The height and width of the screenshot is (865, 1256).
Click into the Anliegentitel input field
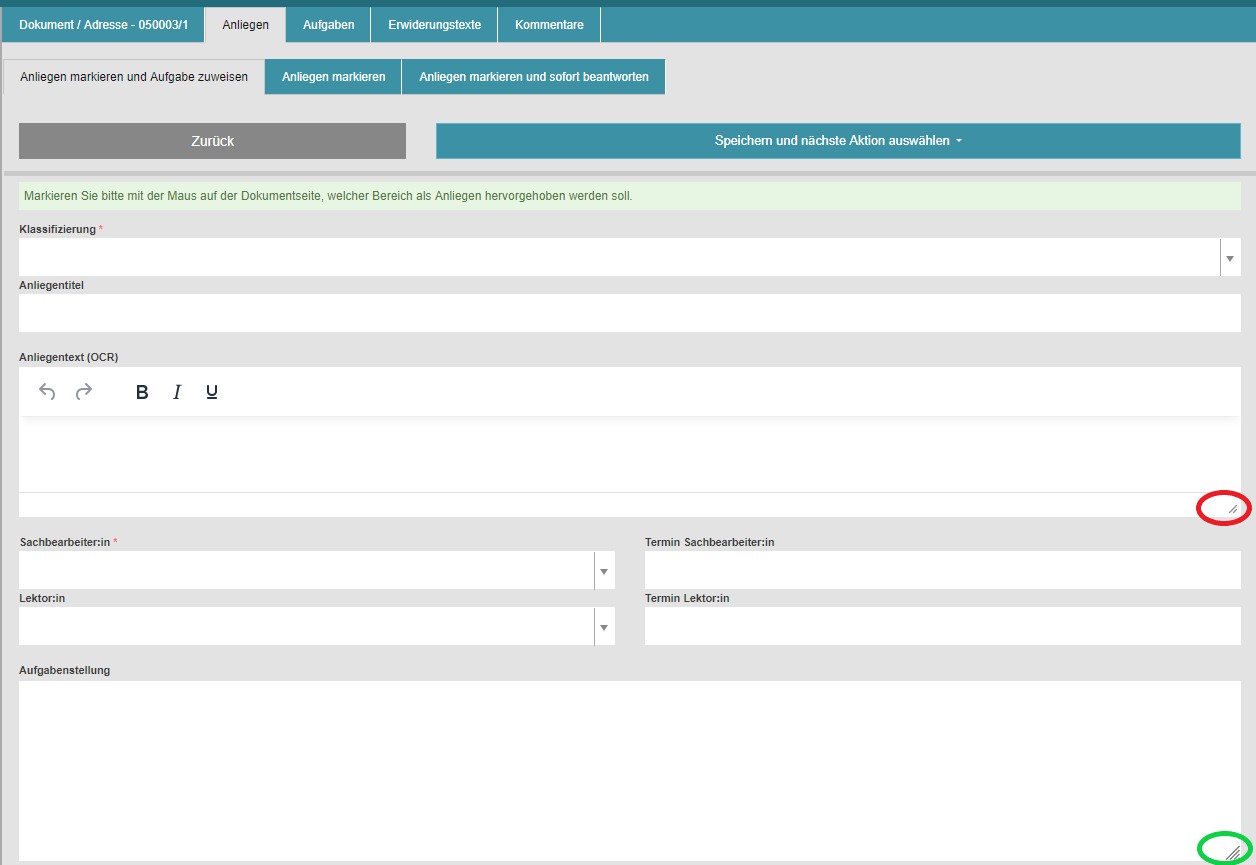point(629,313)
